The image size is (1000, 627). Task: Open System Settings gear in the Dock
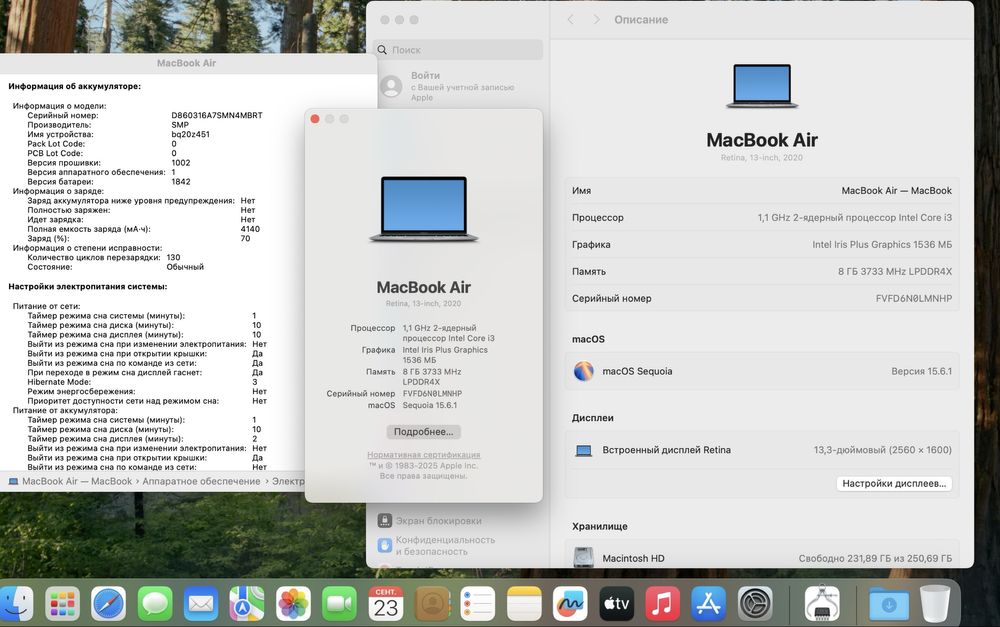click(755, 603)
